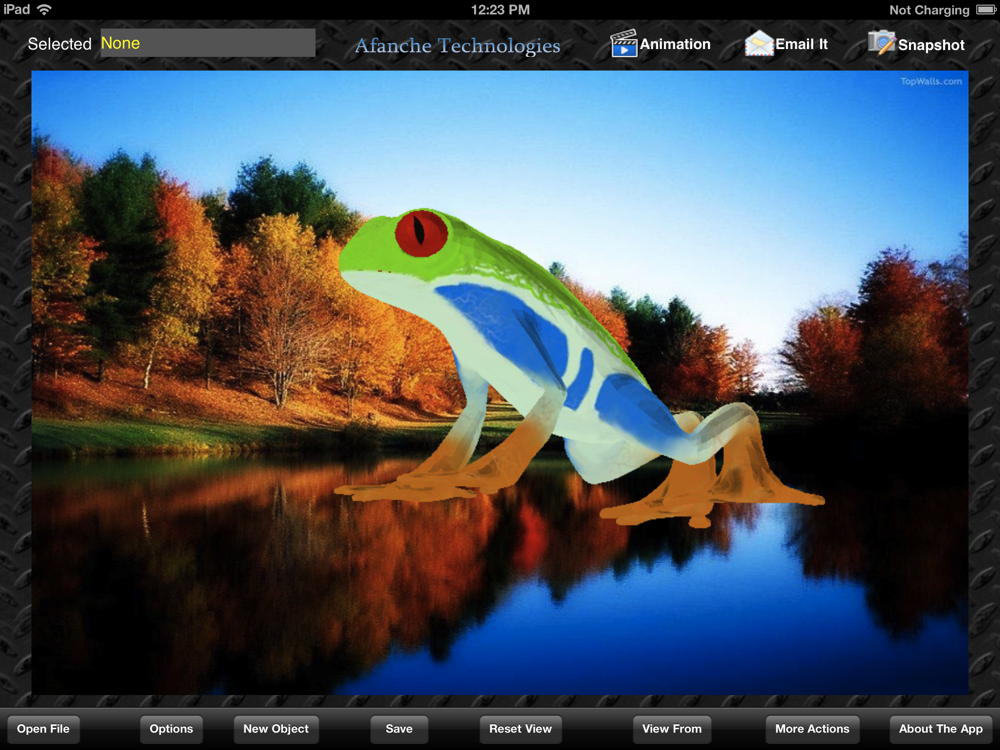
Task: Click the frog's red eye
Action: (x=421, y=233)
